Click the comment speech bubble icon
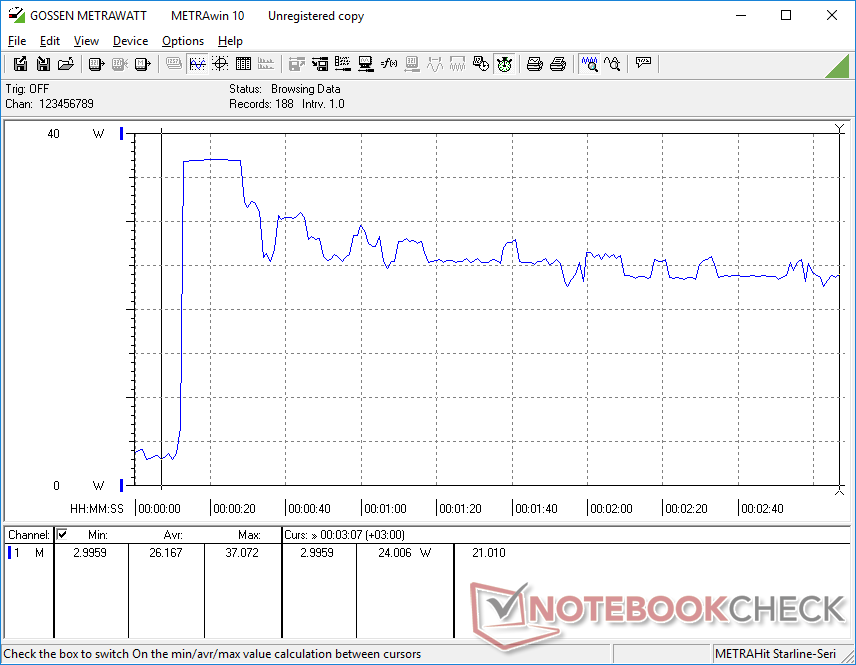 [x=643, y=63]
